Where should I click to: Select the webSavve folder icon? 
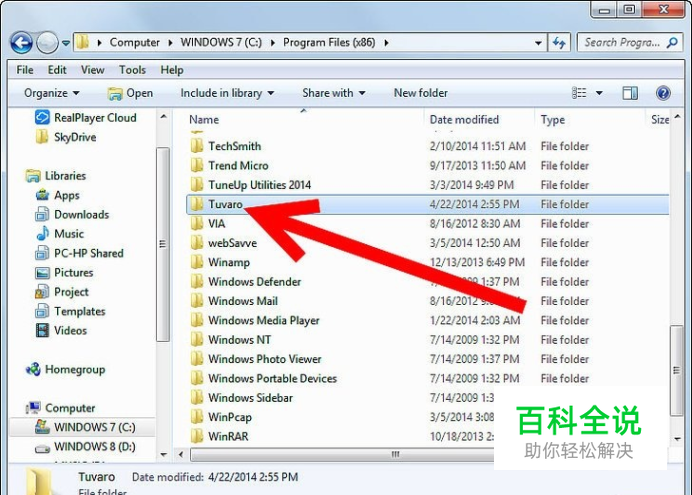[x=197, y=243]
